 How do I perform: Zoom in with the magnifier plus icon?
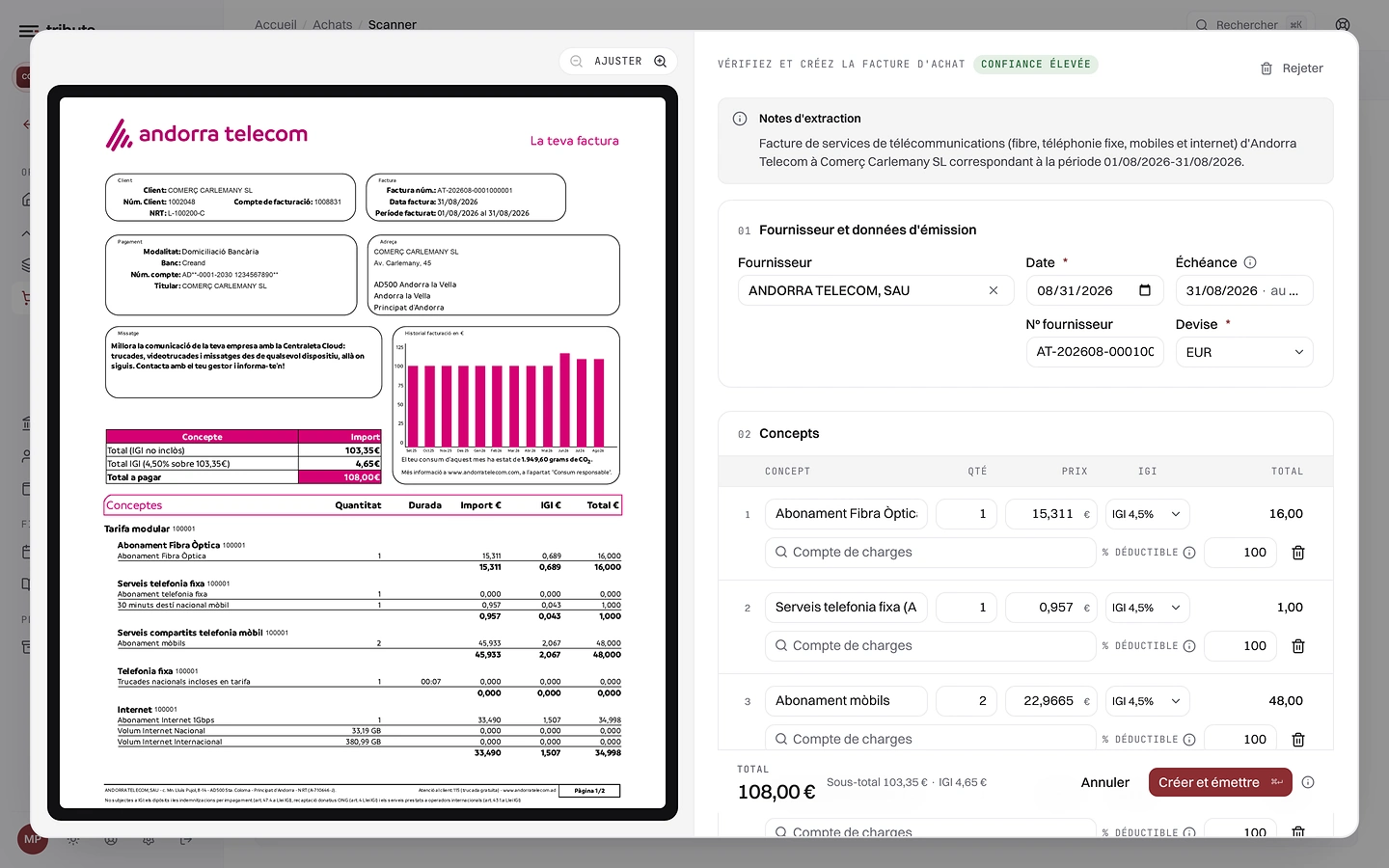661,61
